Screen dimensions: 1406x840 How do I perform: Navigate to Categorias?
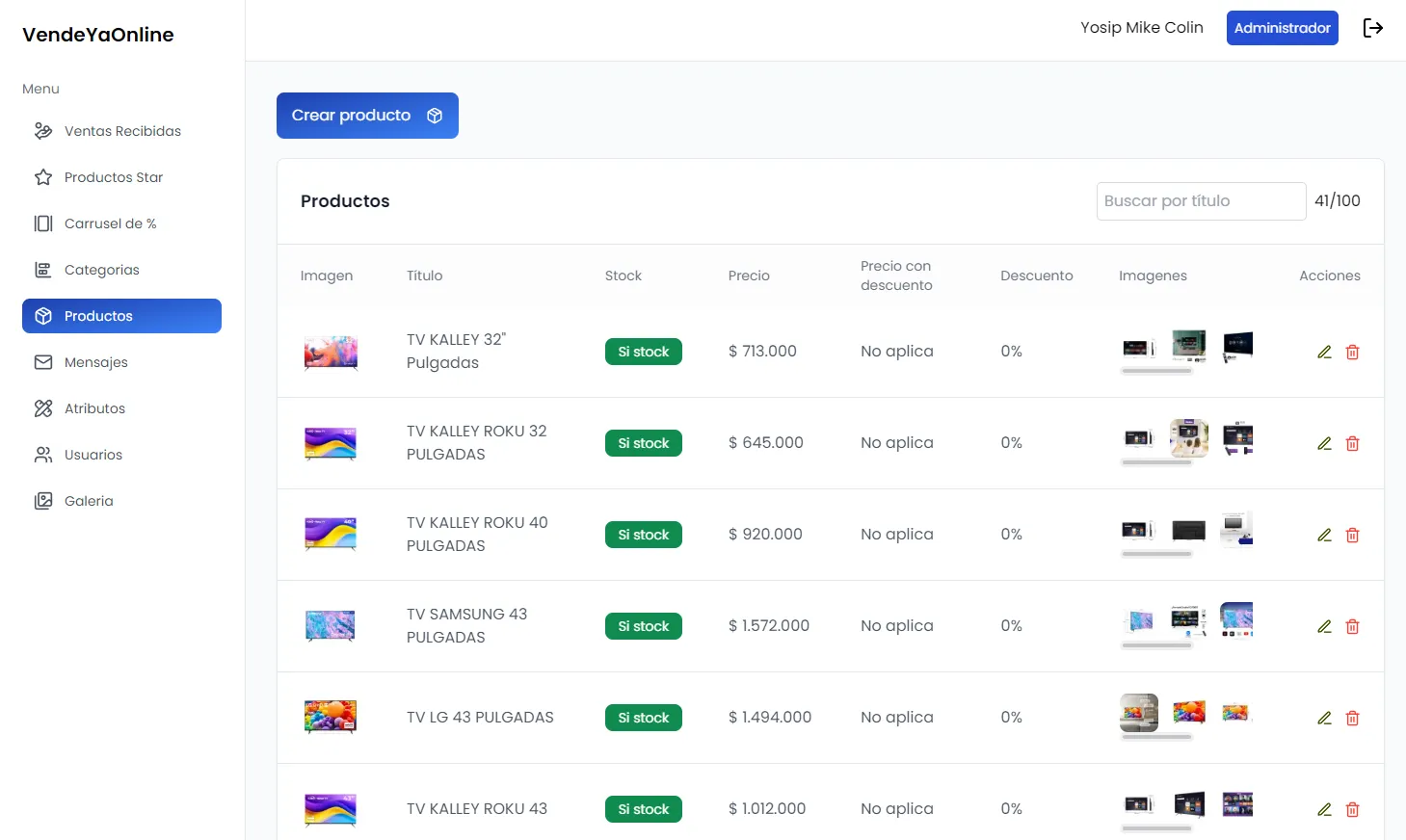tap(121, 270)
